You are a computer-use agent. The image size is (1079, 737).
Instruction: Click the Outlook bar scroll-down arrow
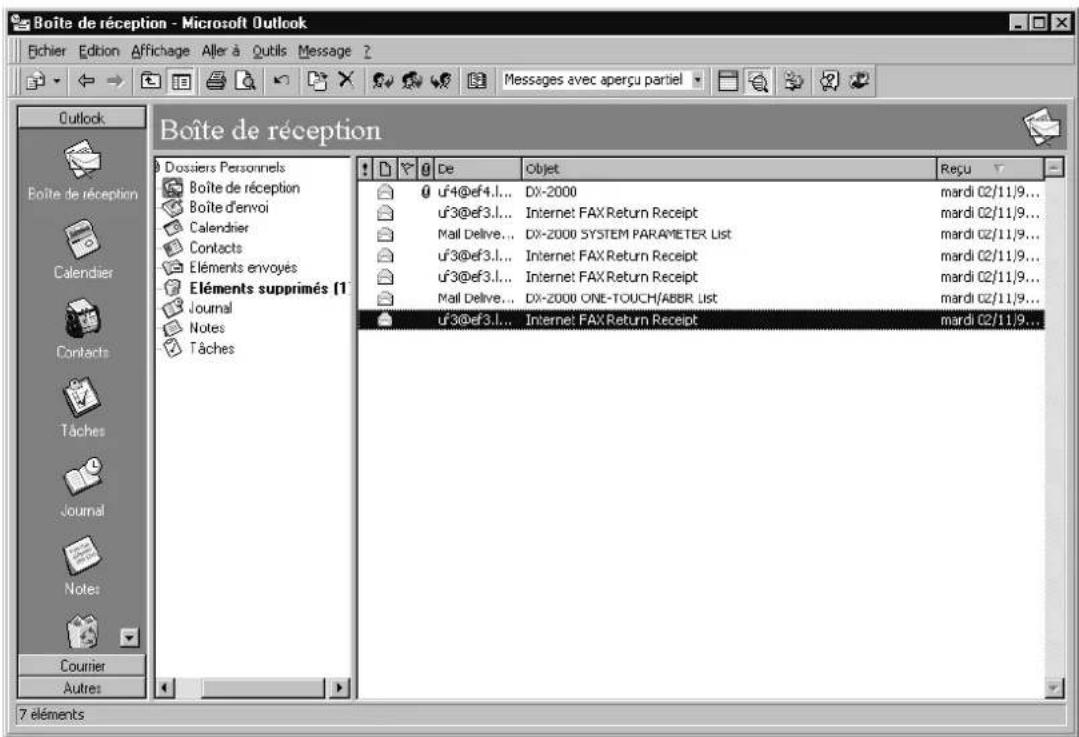click(x=129, y=637)
